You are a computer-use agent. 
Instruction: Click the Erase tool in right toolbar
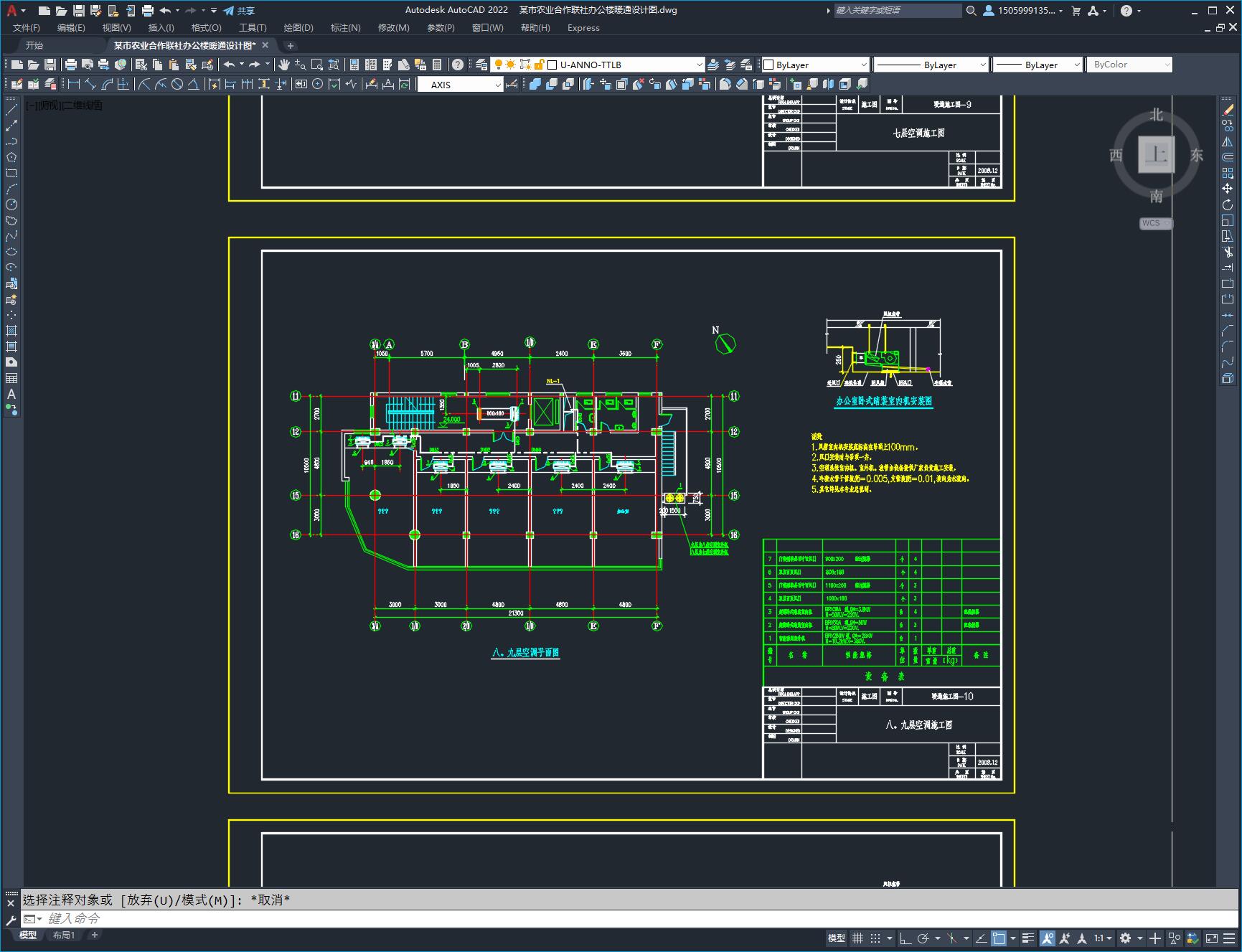(x=1228, y=110)
